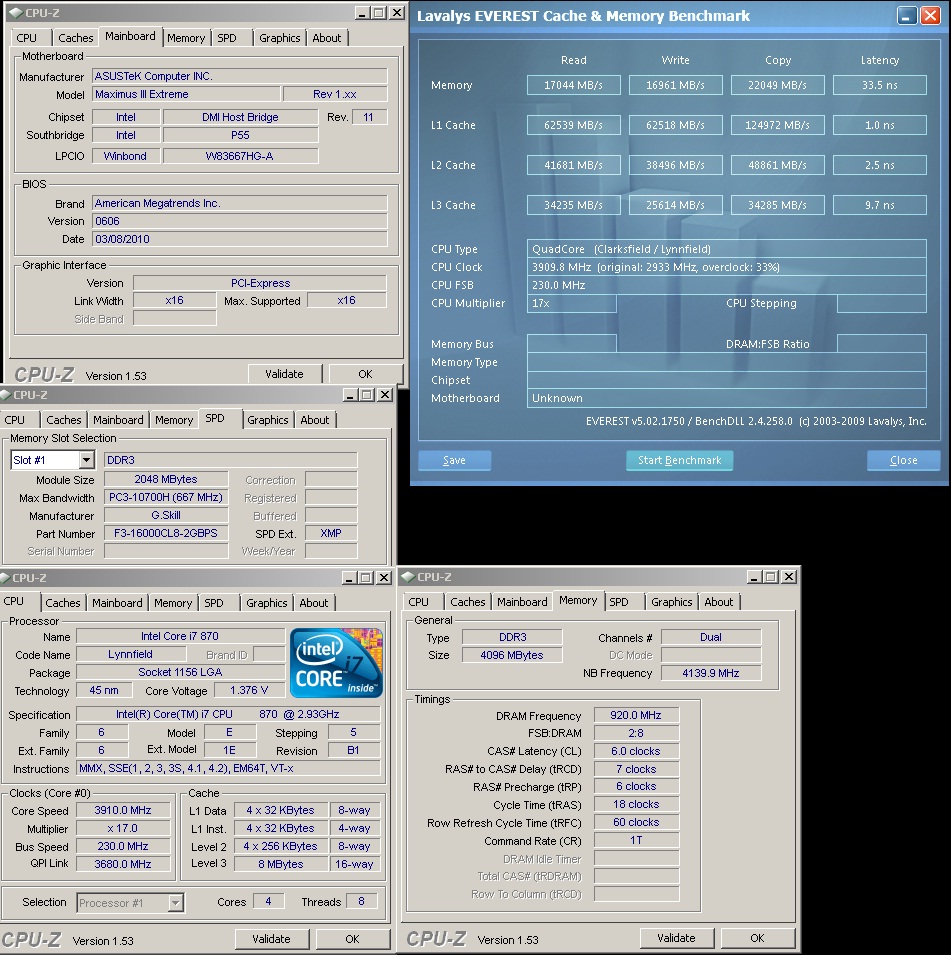Click the L3 Cache Write value 25614 MB/s
Image resolution: width=951 pixels, height=955 pixels.
coord(676,205)
